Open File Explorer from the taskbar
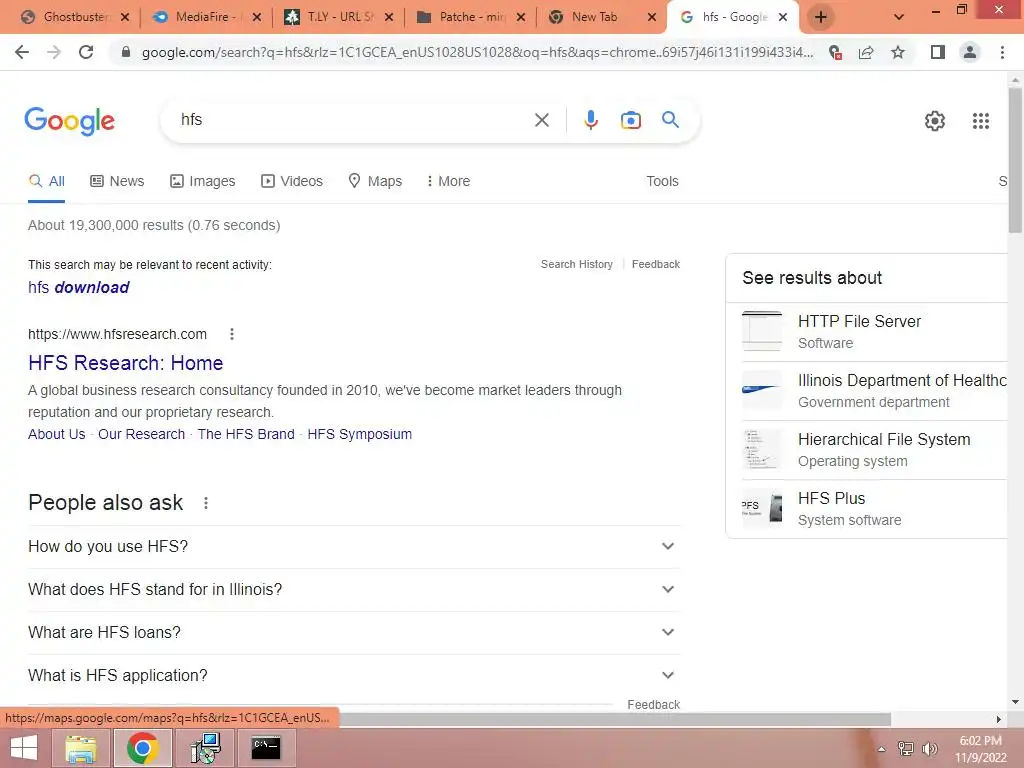This screenshot has width=1024, height=768. [81, 748]
